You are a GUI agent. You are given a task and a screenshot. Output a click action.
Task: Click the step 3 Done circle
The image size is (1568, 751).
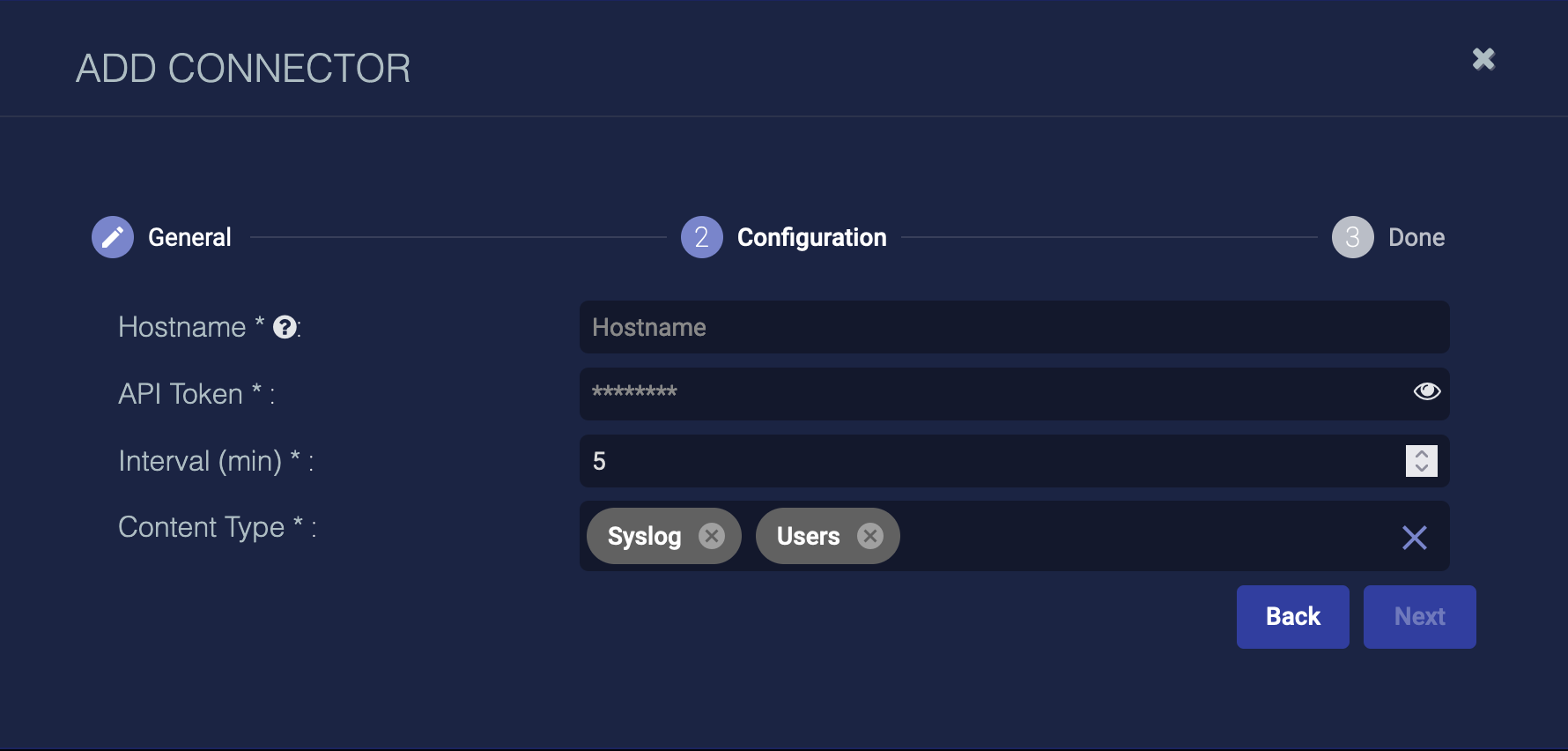point(1352,237)
